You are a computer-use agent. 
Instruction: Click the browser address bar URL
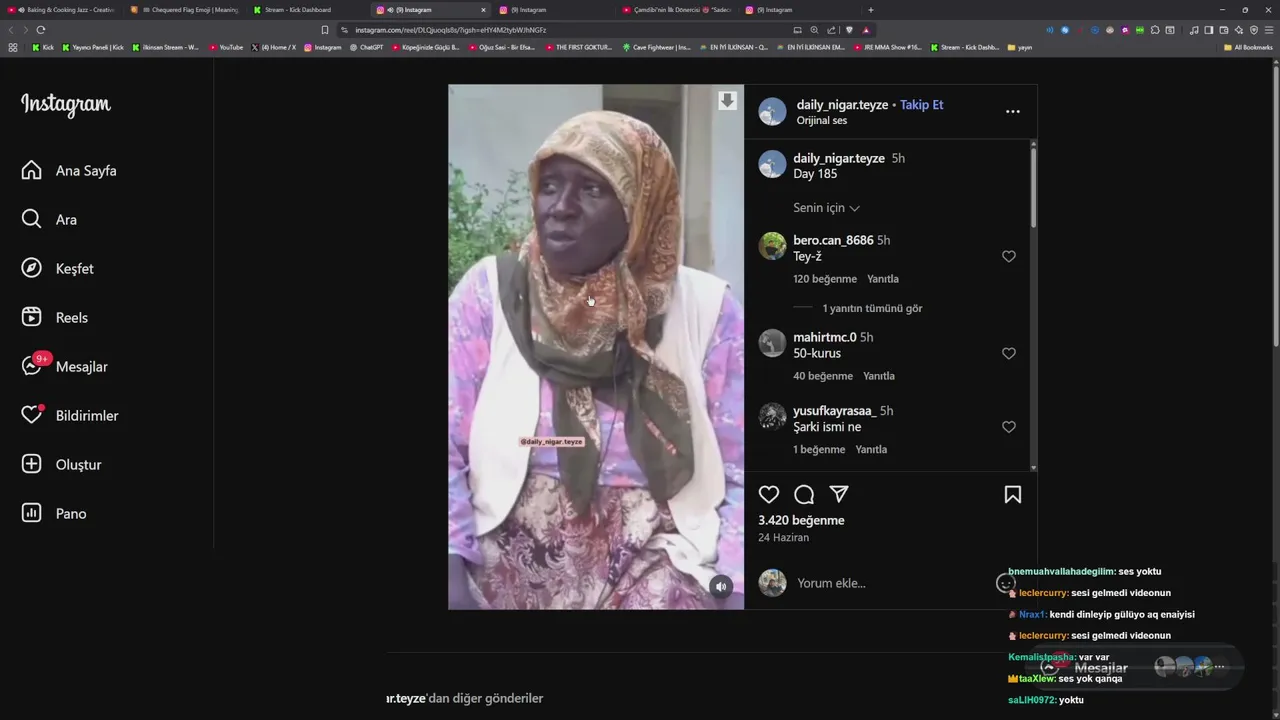click(x=451, y=30)
